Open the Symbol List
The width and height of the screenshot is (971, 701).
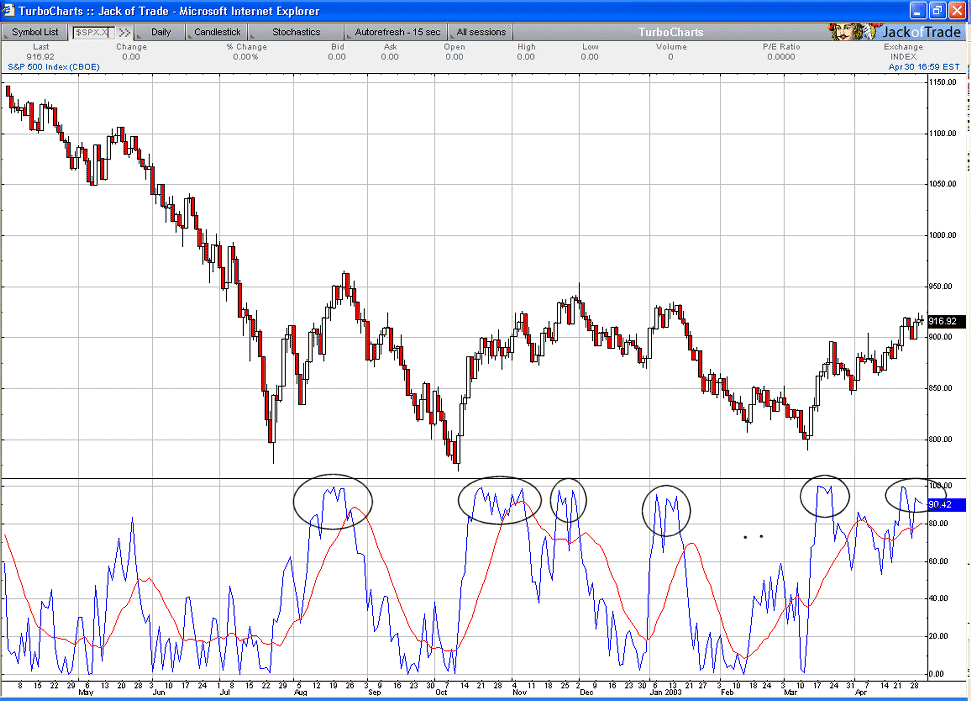pos(35,32)
